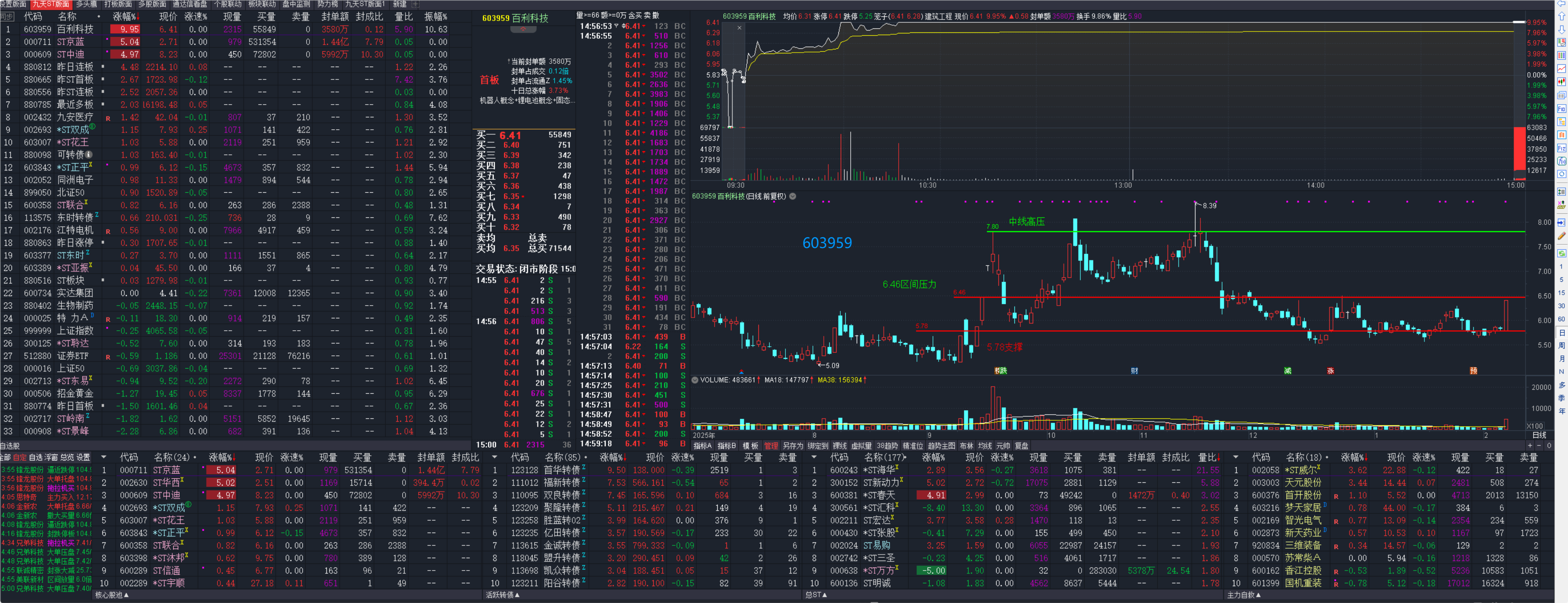Open the 盘中监测 layout tab
This screenshot has height=603, width=1568.
(x=296, y=4)
